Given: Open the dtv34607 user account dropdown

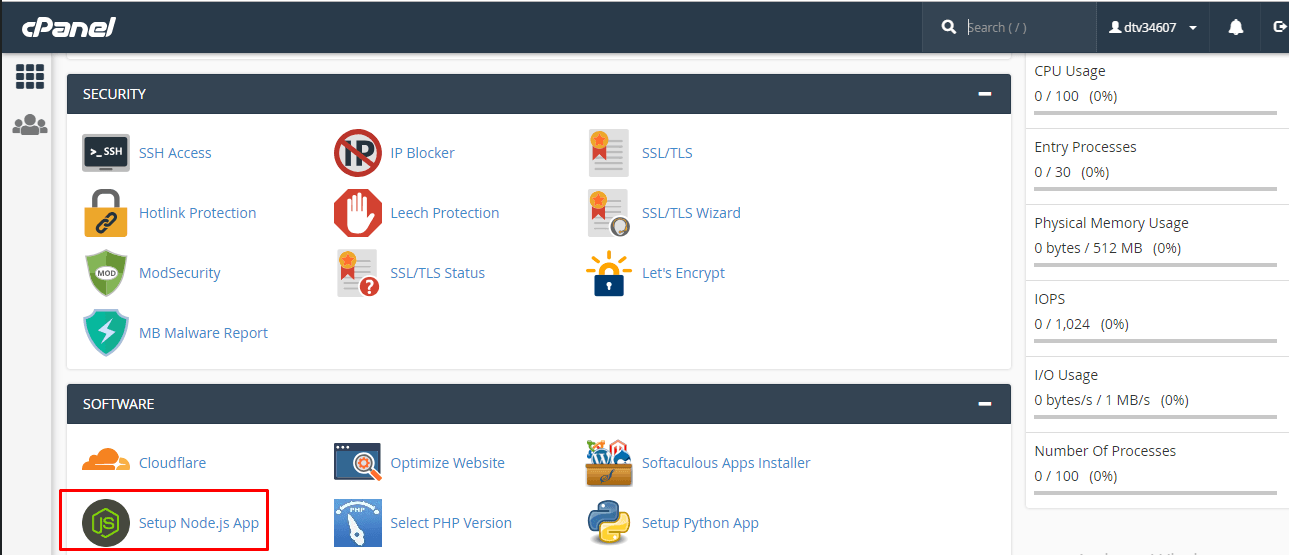Looking at the screenshot, I should (1153, 28).
